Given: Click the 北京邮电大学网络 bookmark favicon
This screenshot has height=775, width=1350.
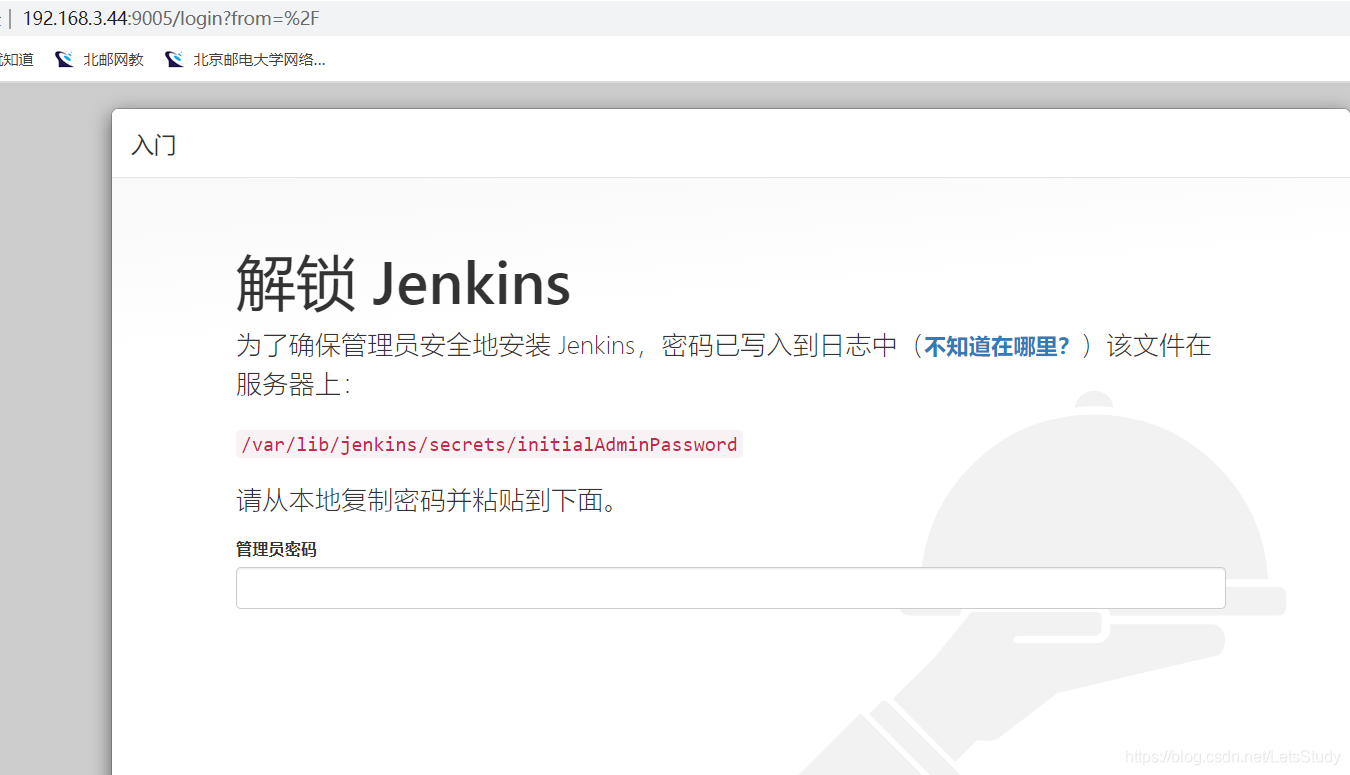Looking at the screenshot, I should tap(174, 60).
